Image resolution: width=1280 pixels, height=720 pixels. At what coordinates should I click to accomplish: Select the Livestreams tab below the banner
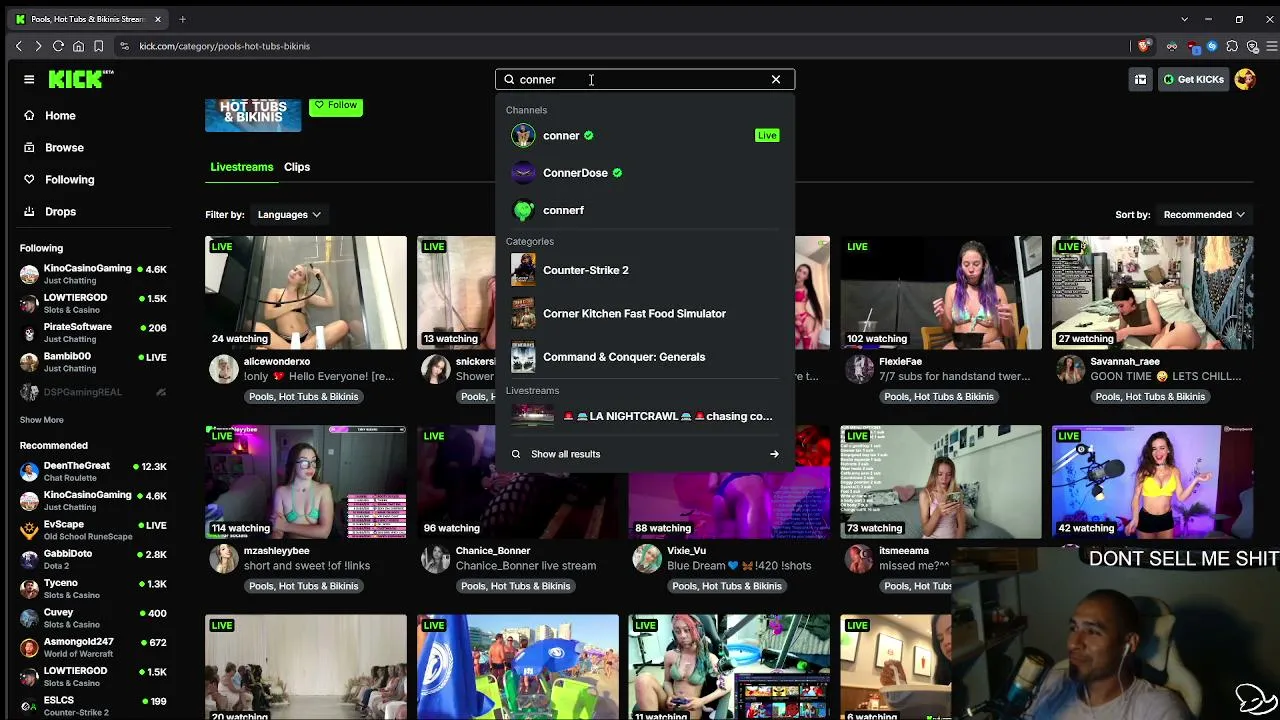coord(241,167)
